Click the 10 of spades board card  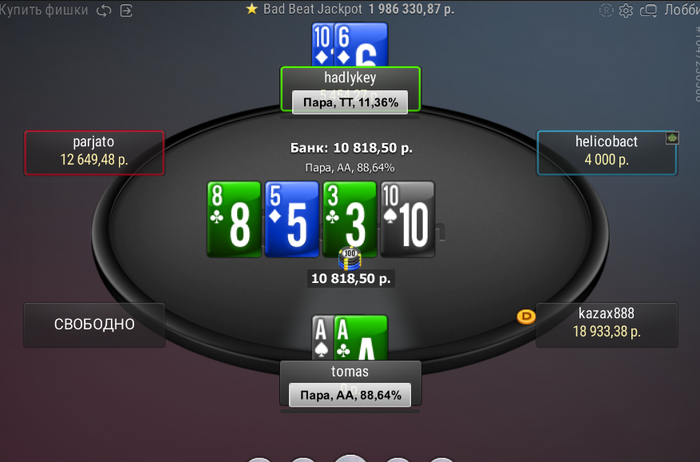(407, 219)
